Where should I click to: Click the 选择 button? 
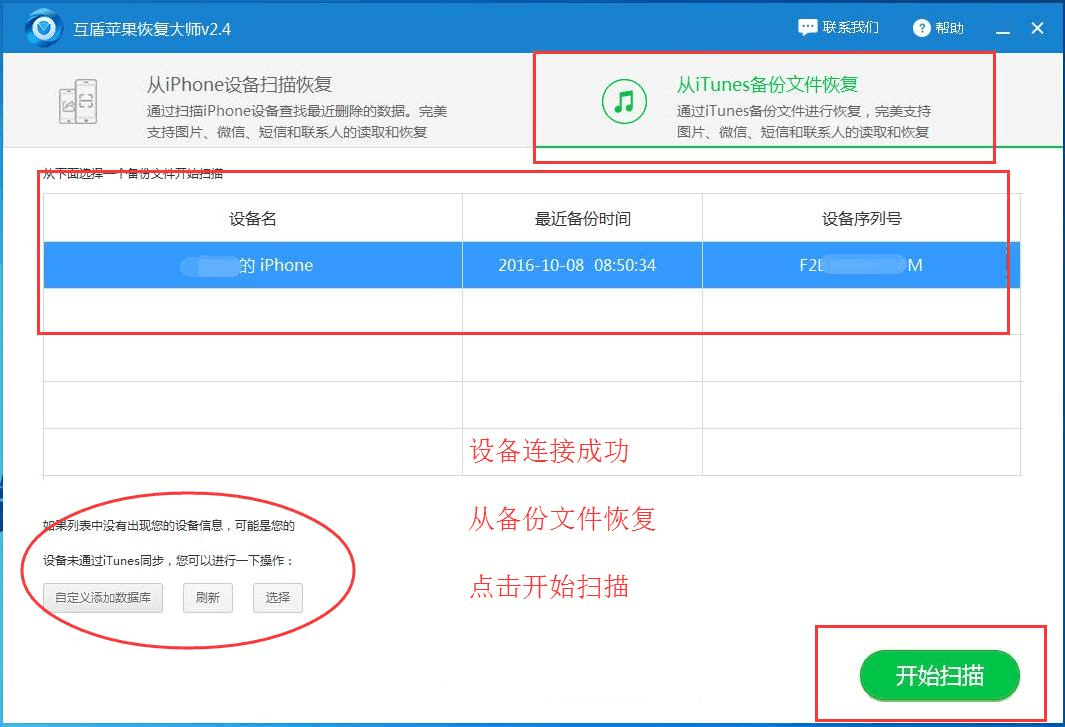[278, 598]
